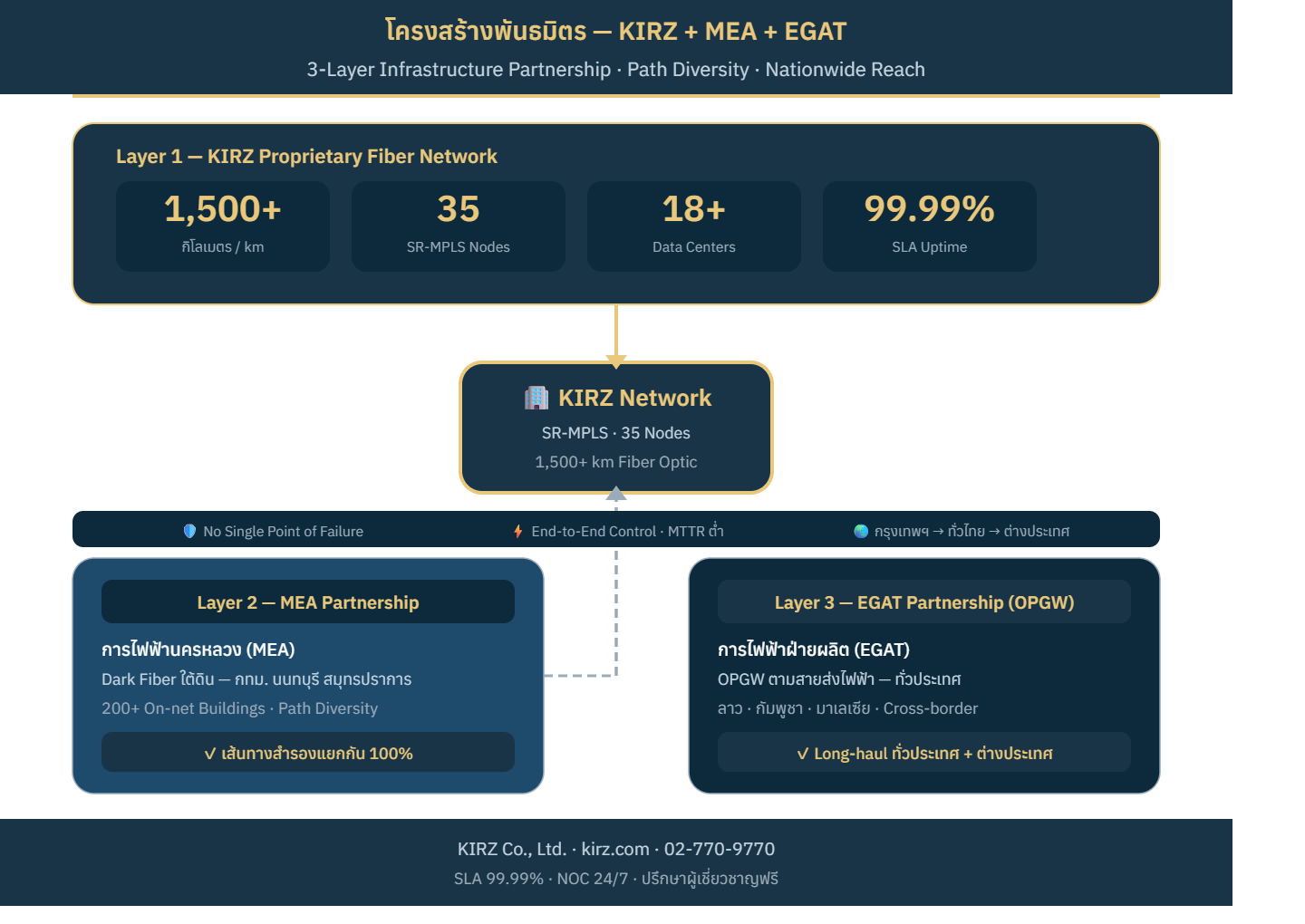Click the OPGW ตามสายส่งไฟฟ้า line

coord(839,679)
